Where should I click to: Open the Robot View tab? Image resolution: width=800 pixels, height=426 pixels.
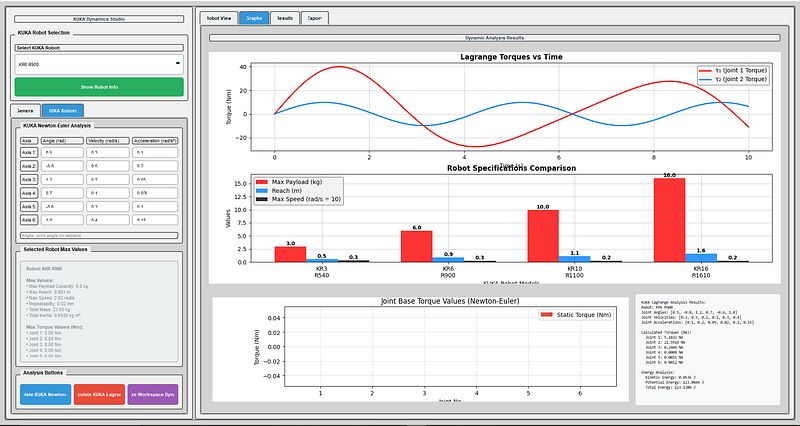pos(218,18)
